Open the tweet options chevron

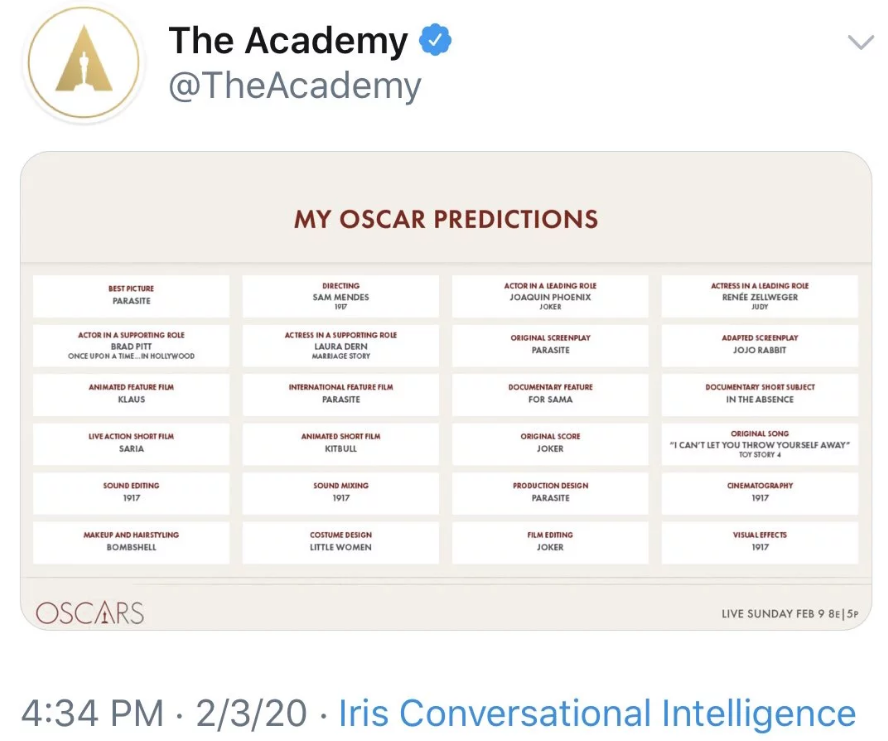861,42
